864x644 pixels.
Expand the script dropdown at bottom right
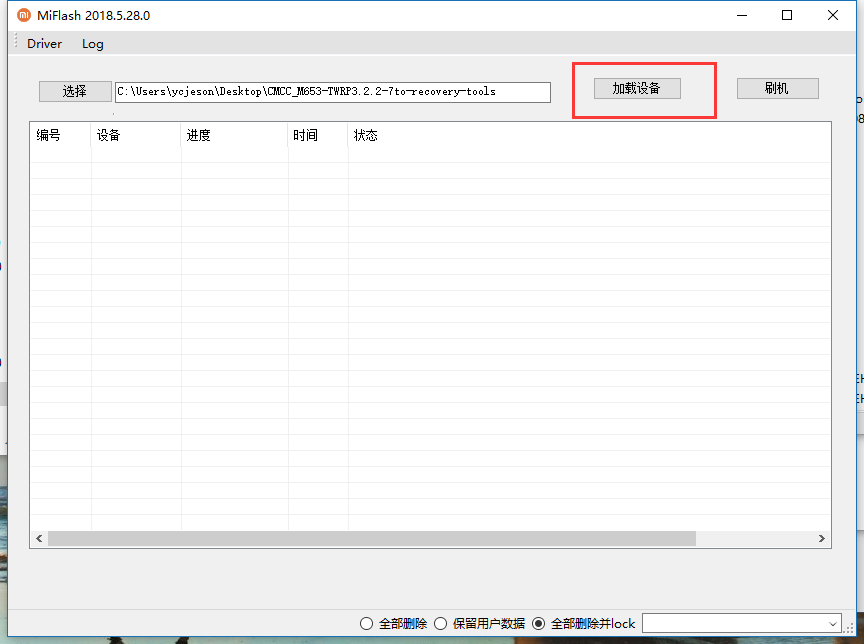point(833,623)
